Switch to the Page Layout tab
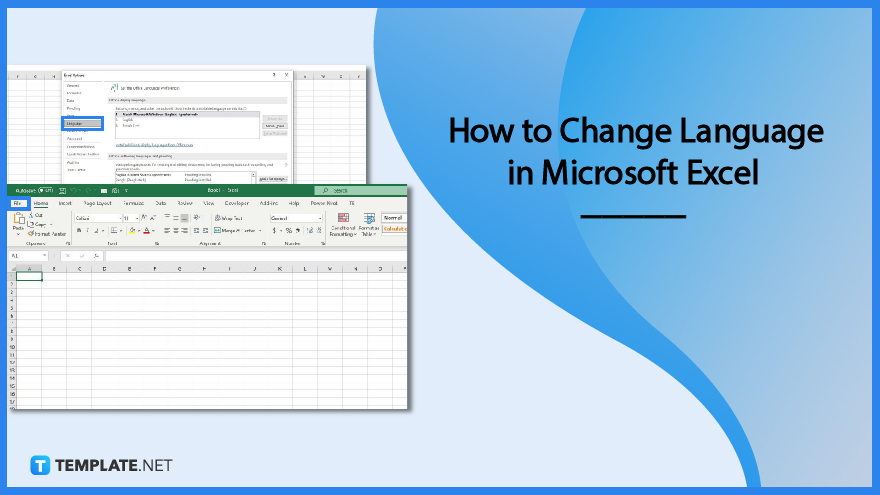The height and width of the screenshot is (495, 880). 98,203
